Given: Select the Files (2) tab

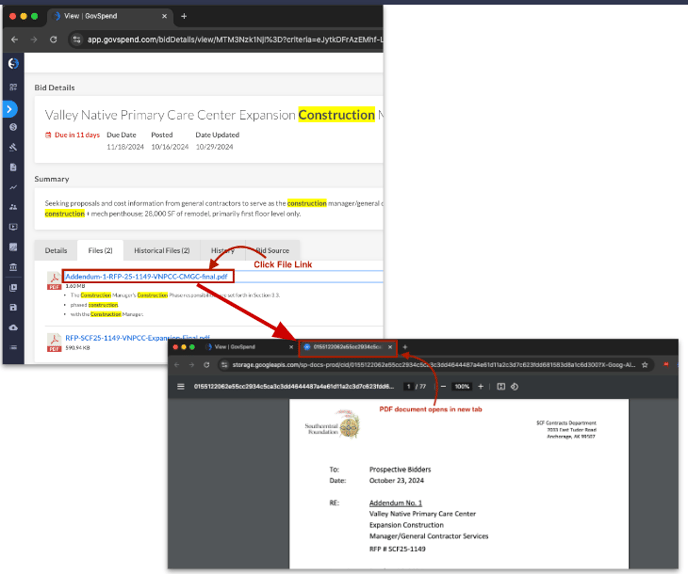Looking at the screenshot, I should tap(100, 251).
